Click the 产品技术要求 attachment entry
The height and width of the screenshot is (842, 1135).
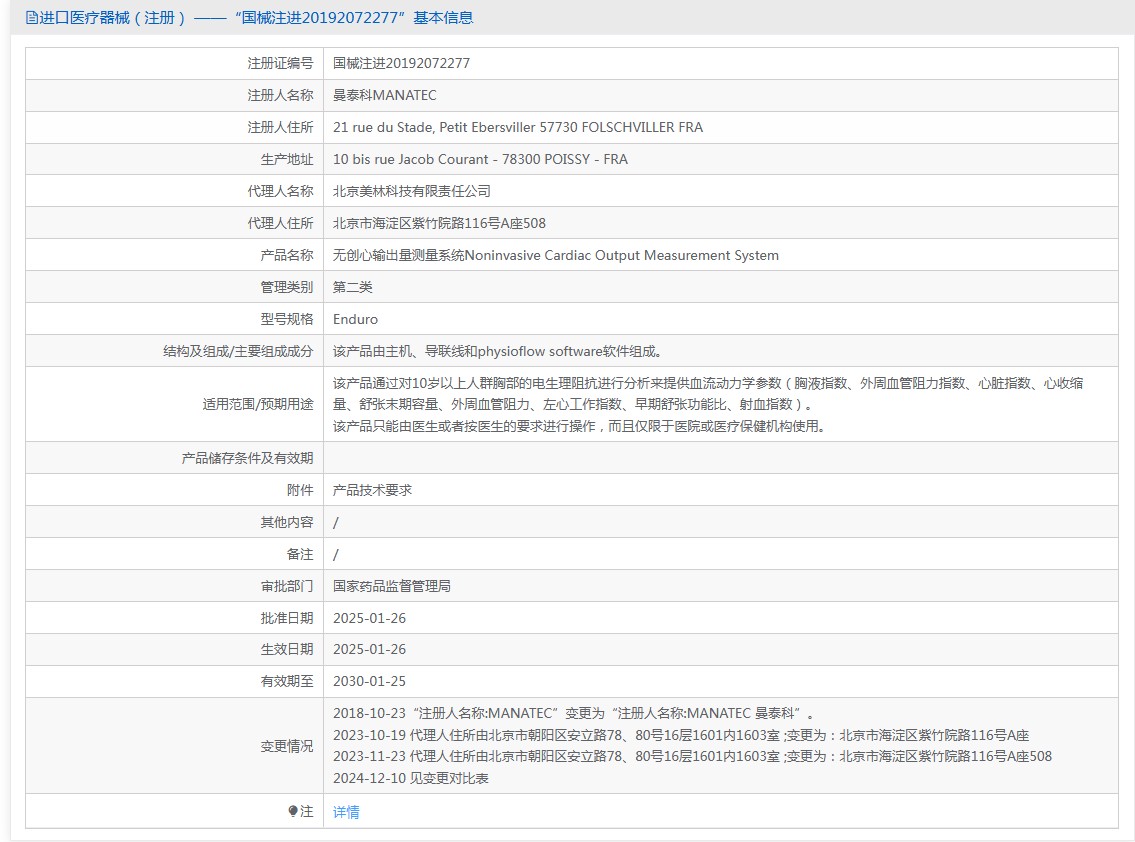[x=372, y=490]
